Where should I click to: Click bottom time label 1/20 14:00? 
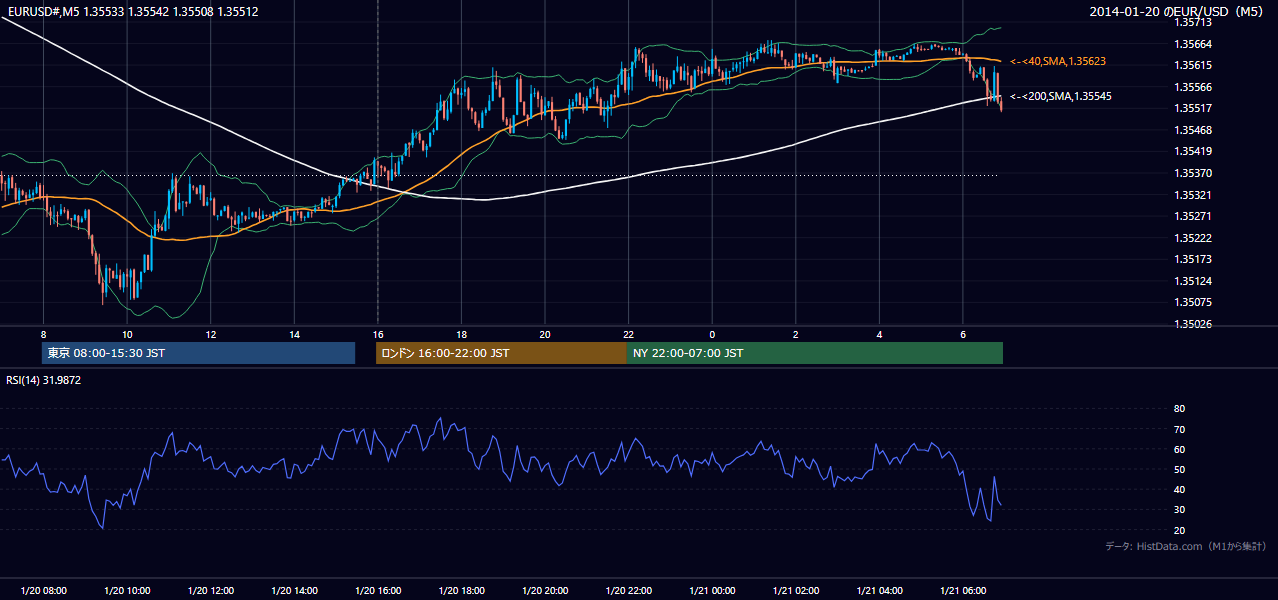(x=294, y=591)
